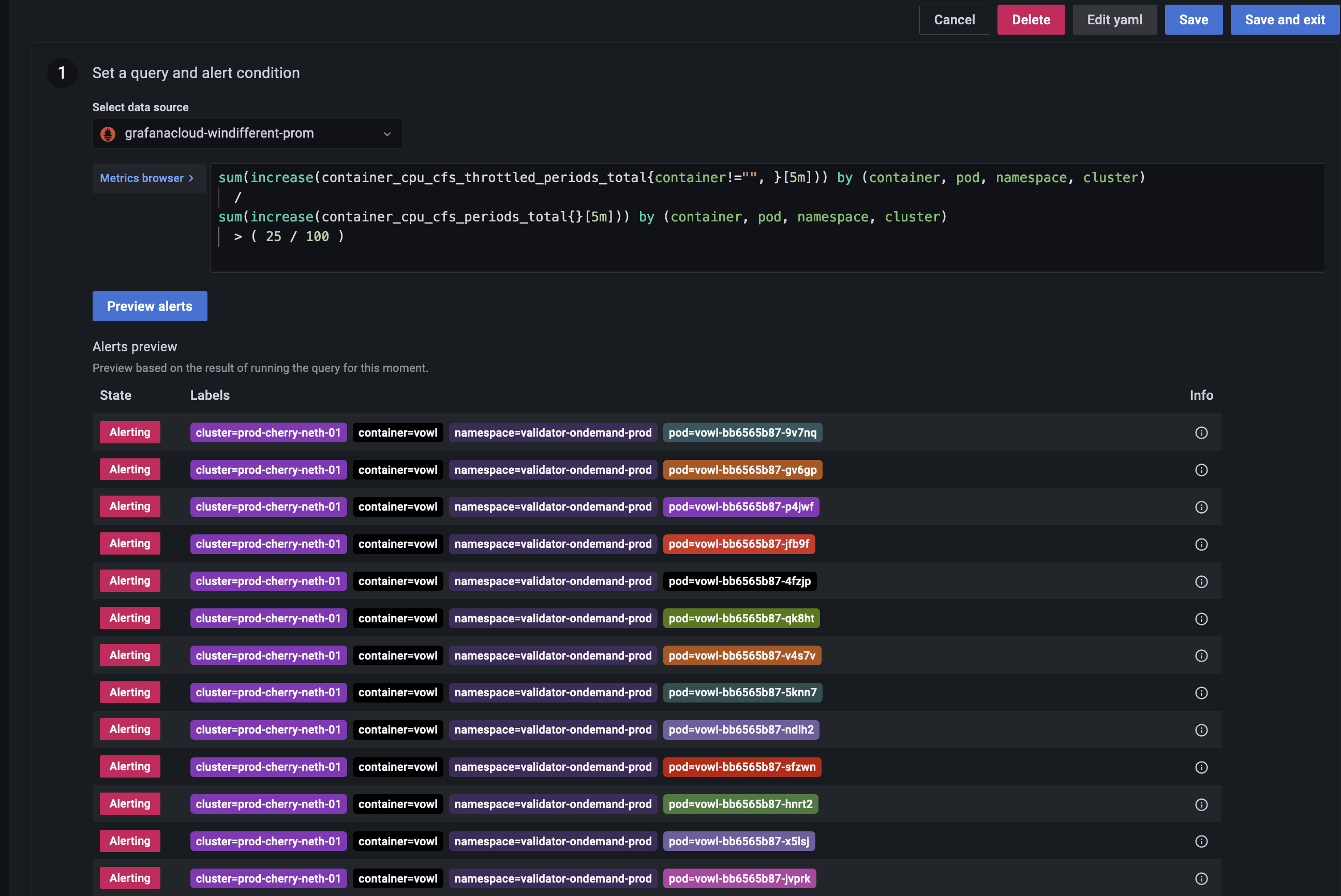
Task: Click Cancel button
Action: pyautogui.click(x=954, y=20)
